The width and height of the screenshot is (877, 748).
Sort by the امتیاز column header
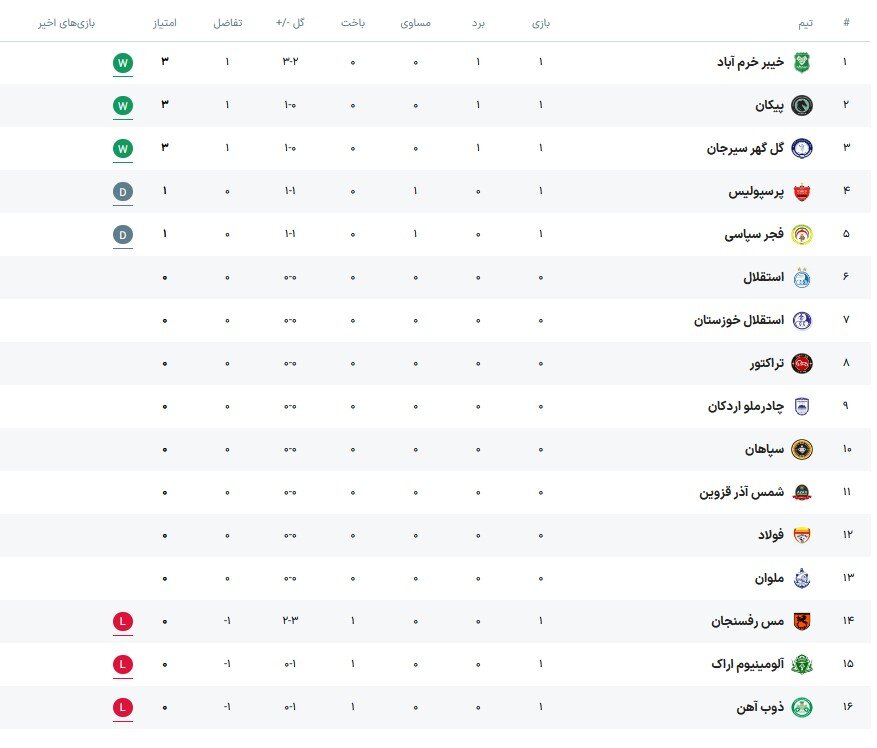(x=164, y=23)
